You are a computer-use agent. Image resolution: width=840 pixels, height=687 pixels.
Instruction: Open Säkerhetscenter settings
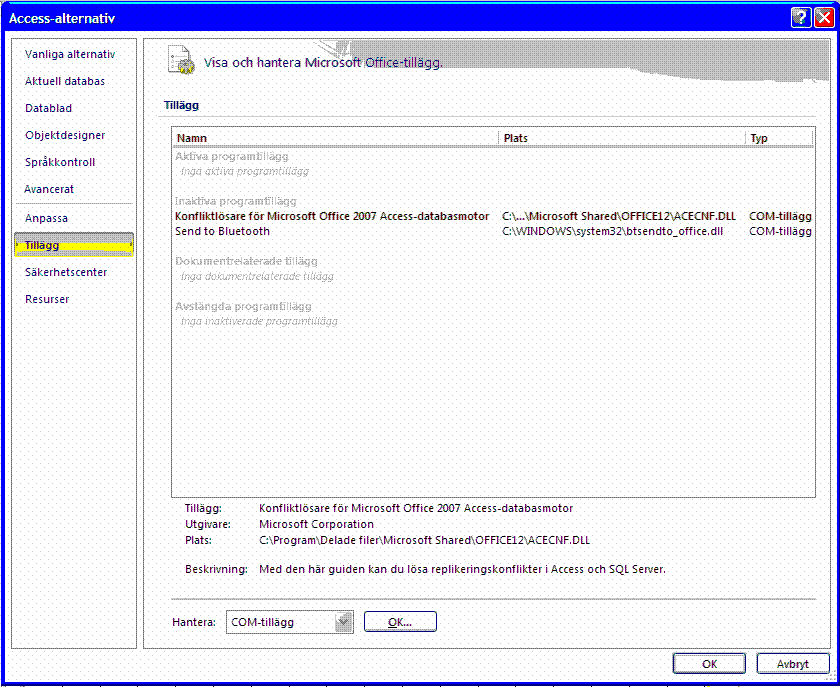point(66,272)
